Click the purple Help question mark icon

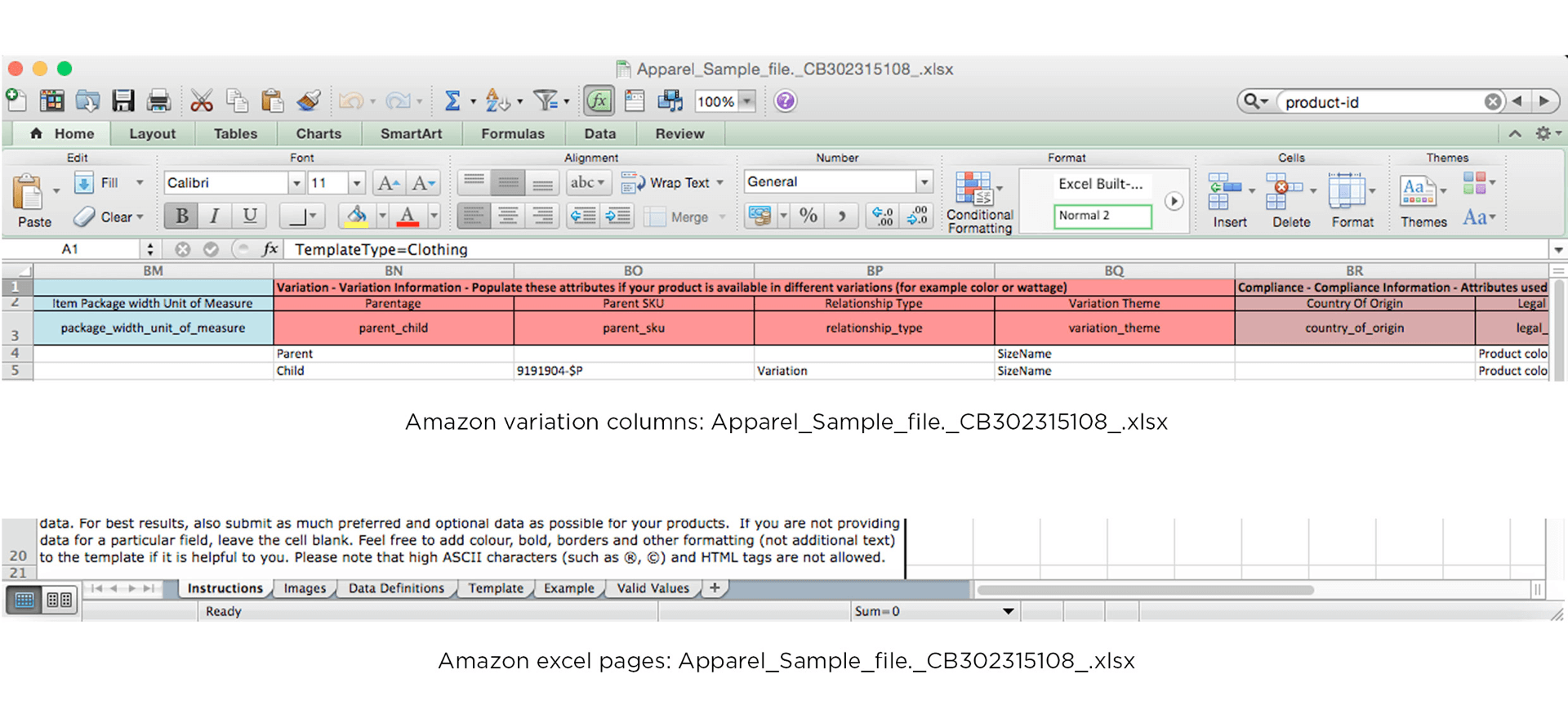point(785,101)
